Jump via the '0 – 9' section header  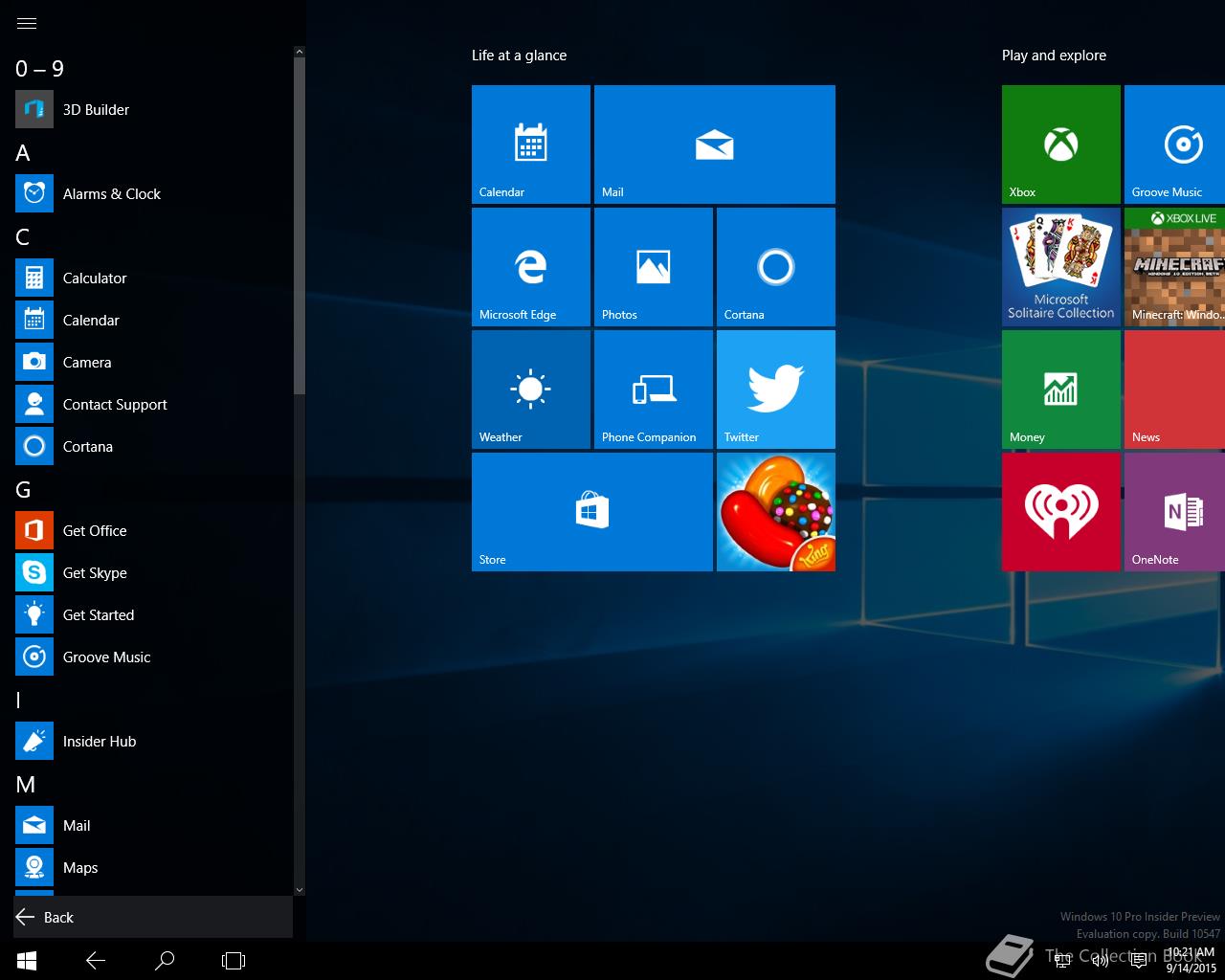pyautogui.click(x=39, y=68)
